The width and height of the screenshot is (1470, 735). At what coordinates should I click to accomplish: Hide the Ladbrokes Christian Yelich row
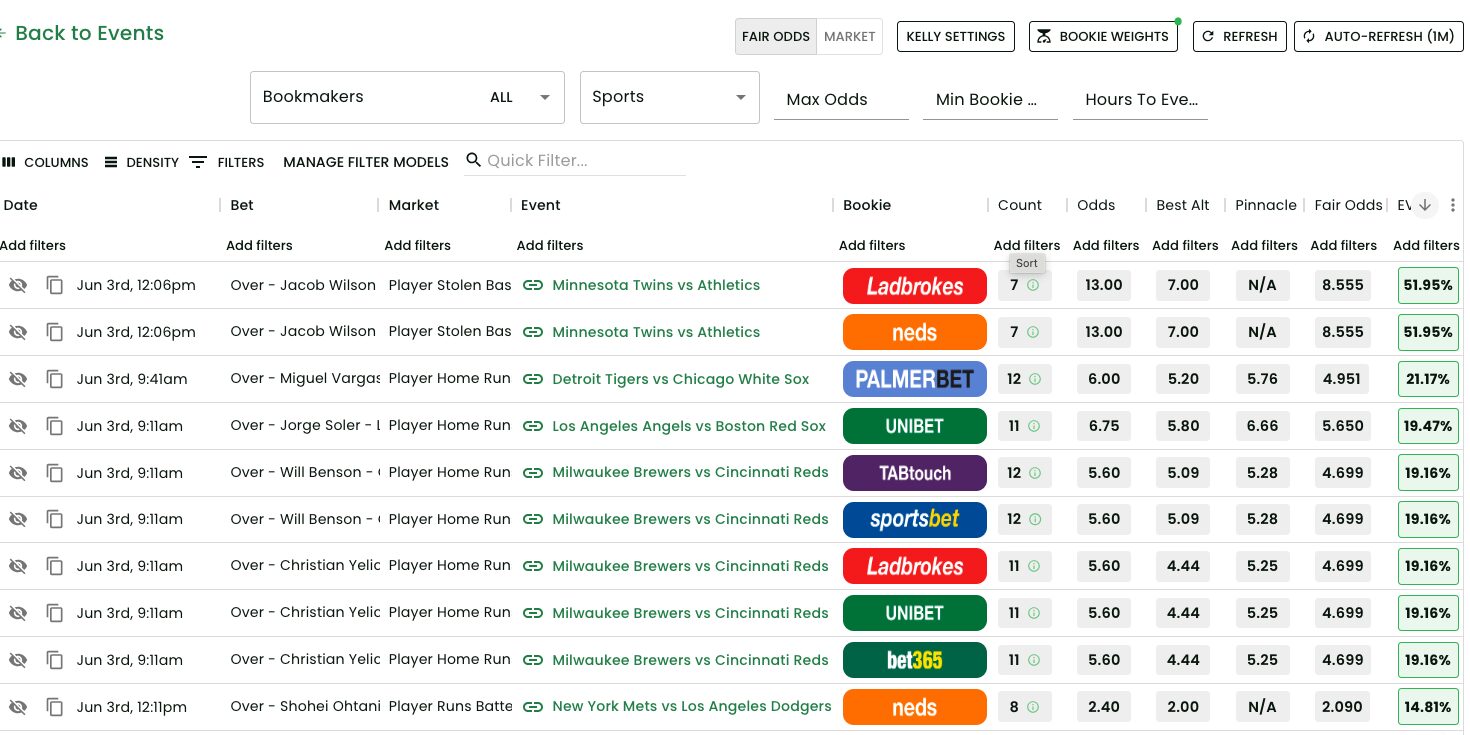tap(17, 566)
